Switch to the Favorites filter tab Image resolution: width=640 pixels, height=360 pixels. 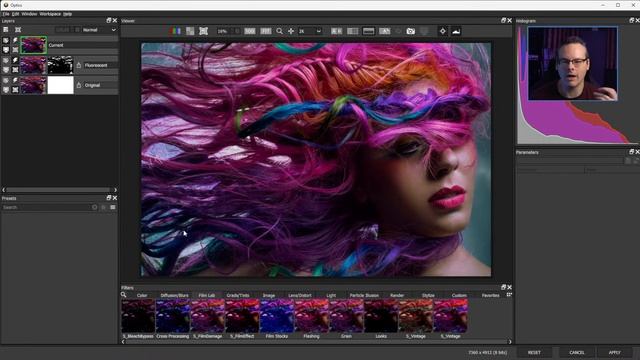[491, 295]
